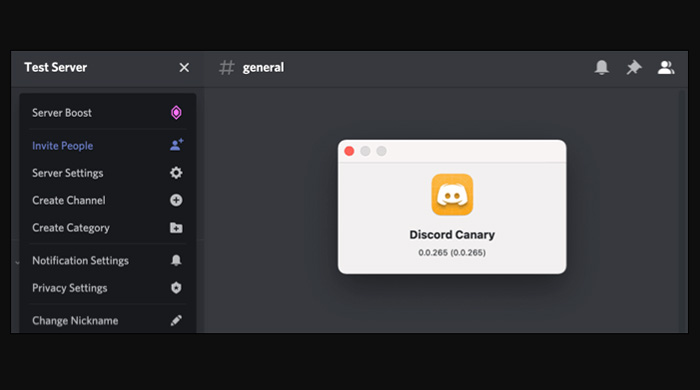Click the Server Settings gear icon

(x=176, y=173)
